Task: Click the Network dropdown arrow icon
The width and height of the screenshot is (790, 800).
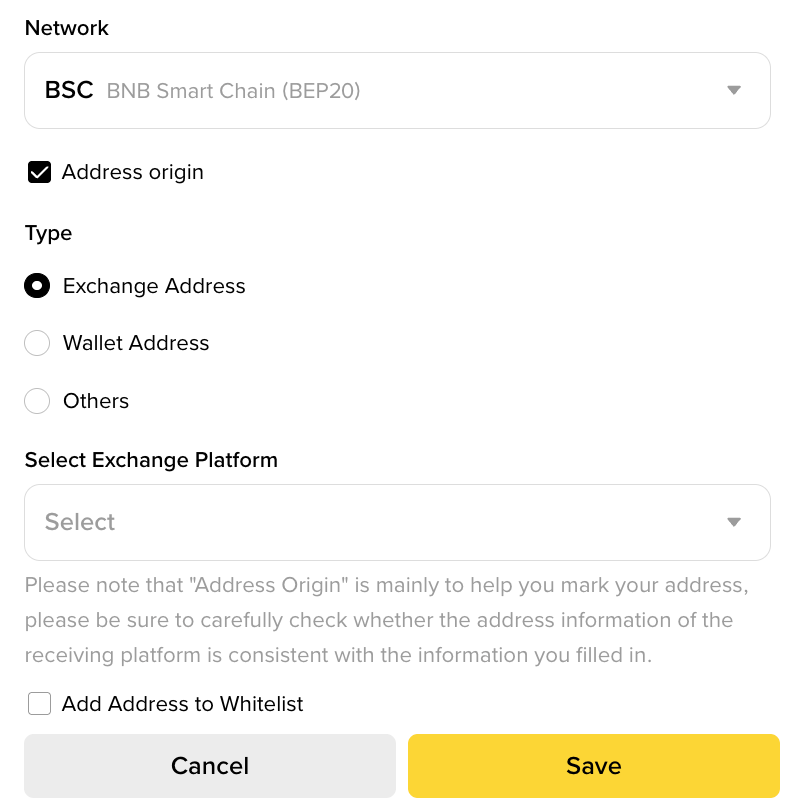Action: click(x=733, y=91)
